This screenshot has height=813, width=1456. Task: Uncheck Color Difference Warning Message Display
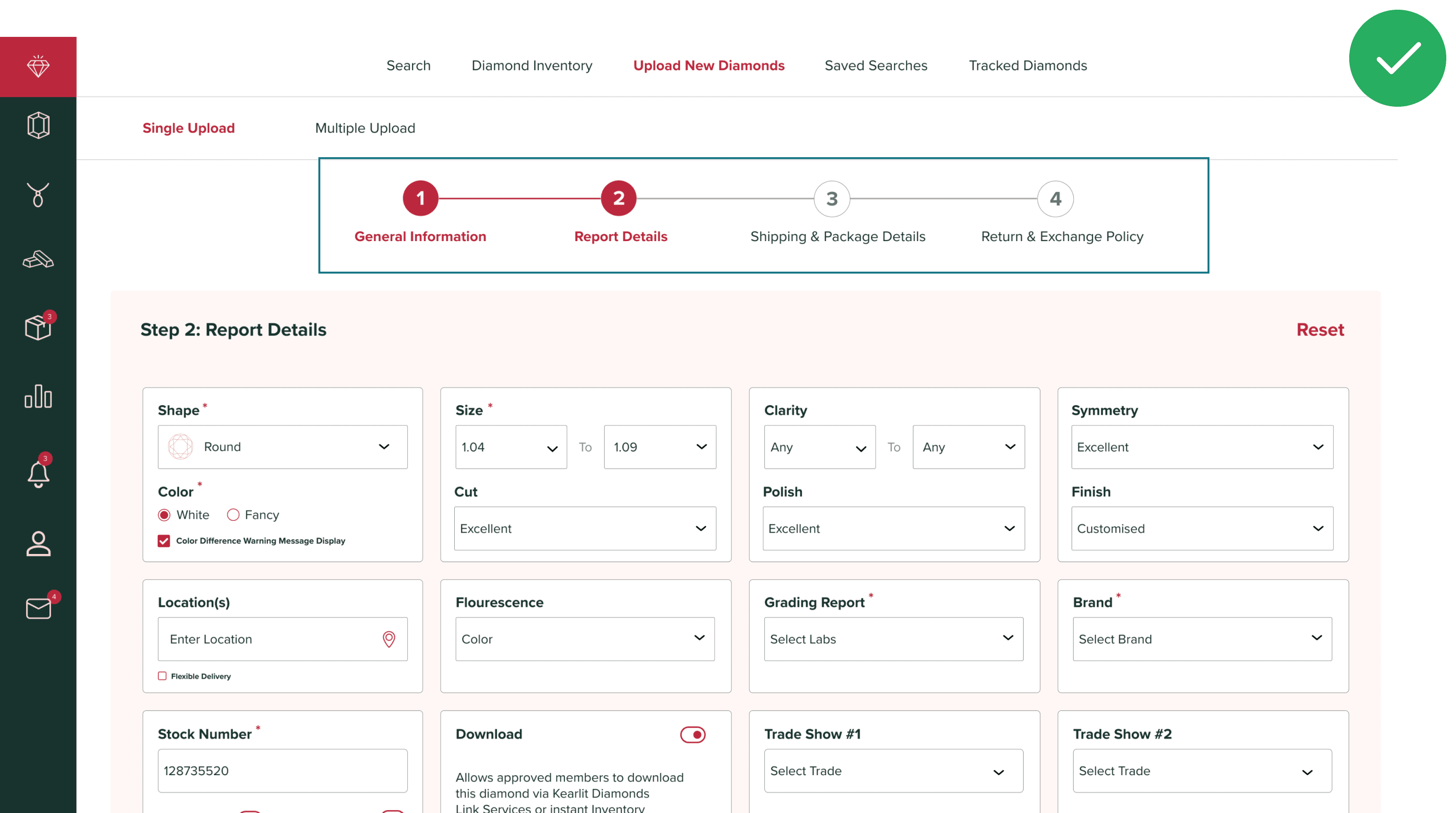click(x=164, y=541)
